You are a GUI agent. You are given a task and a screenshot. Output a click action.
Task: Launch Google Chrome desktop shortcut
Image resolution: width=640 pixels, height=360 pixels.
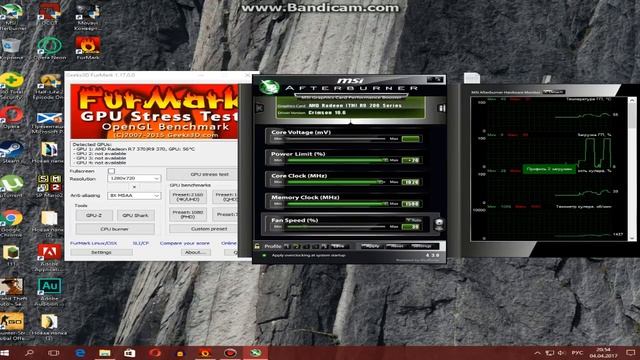tap(11, 223)
